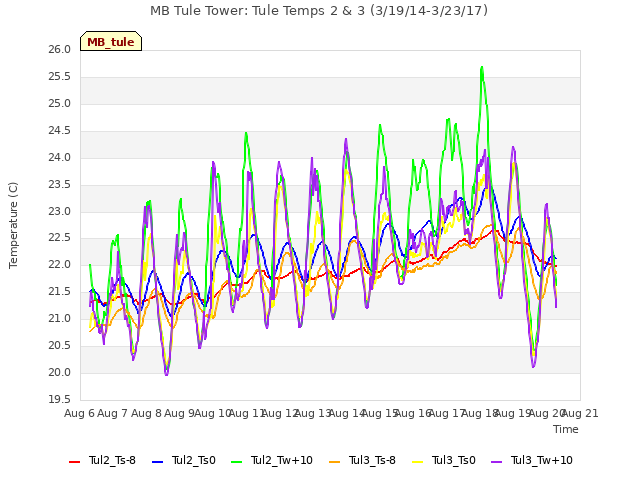
Task: Click the purple trough near 20.0 on Aug 8
Action: (x=166, y=374)
